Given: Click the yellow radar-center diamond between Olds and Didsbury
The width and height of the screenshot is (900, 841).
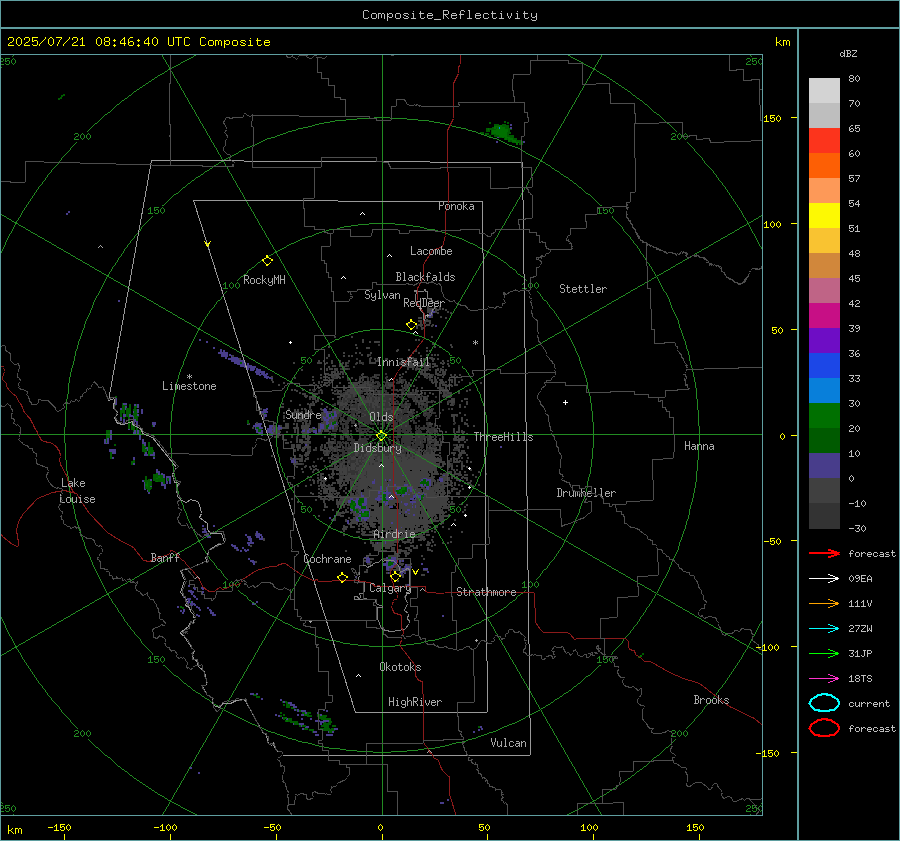Looking at the screenshot, I should click(381, 435).
